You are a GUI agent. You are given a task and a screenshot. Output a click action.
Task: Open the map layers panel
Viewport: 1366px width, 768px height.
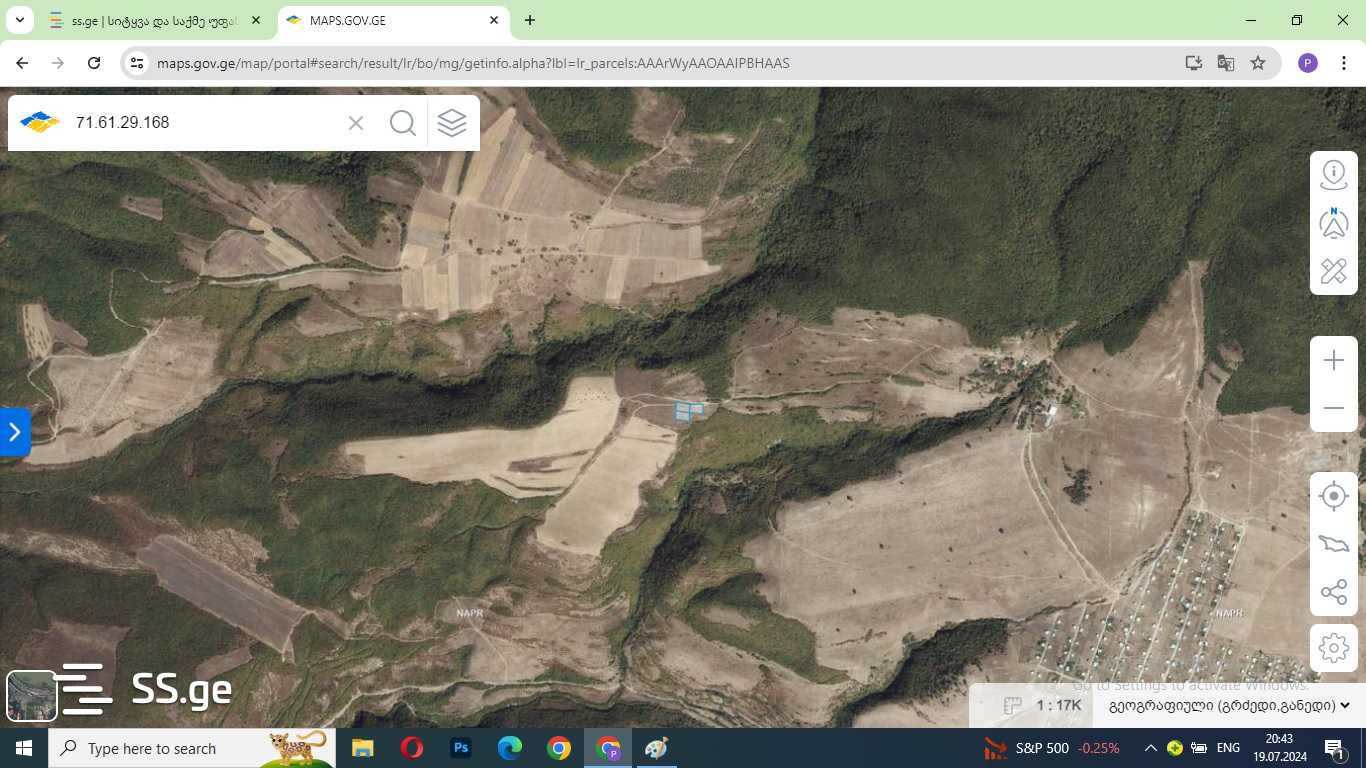[452, 123]
